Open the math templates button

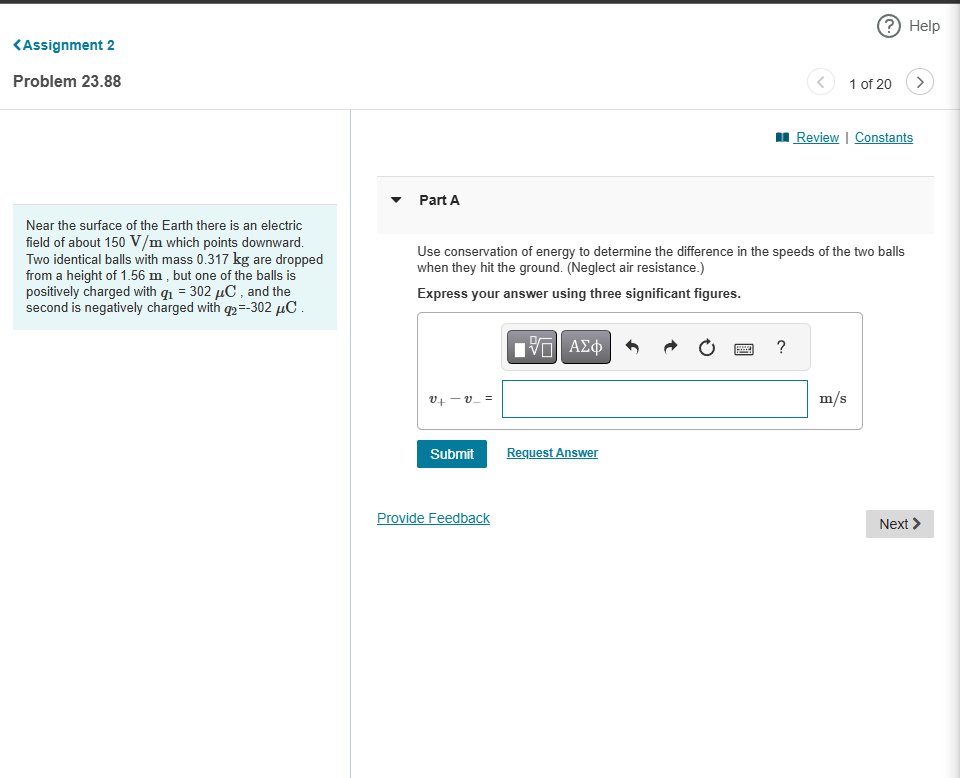tap(532, 347)
